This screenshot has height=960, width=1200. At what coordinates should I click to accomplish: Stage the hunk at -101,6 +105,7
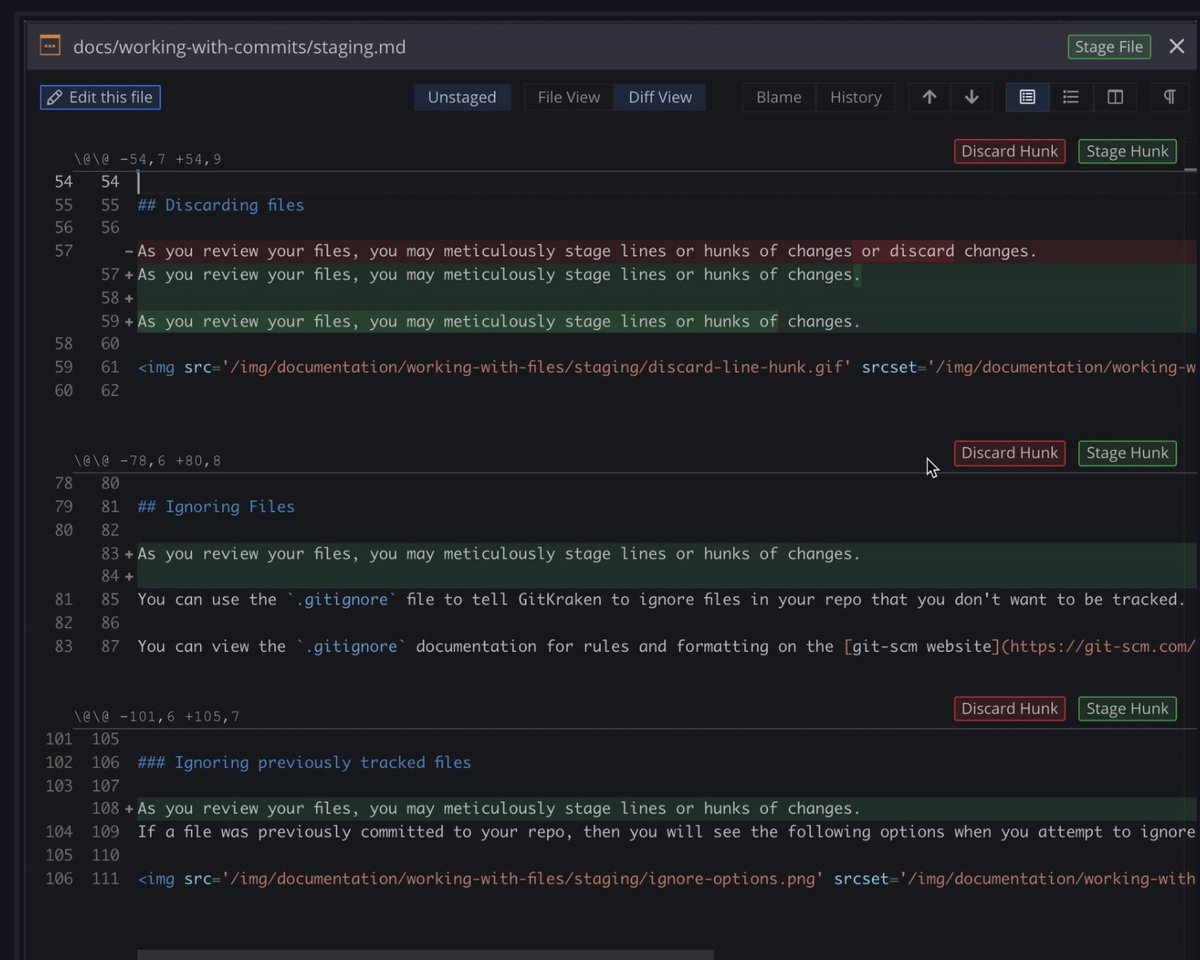[x=1127, y=709]
